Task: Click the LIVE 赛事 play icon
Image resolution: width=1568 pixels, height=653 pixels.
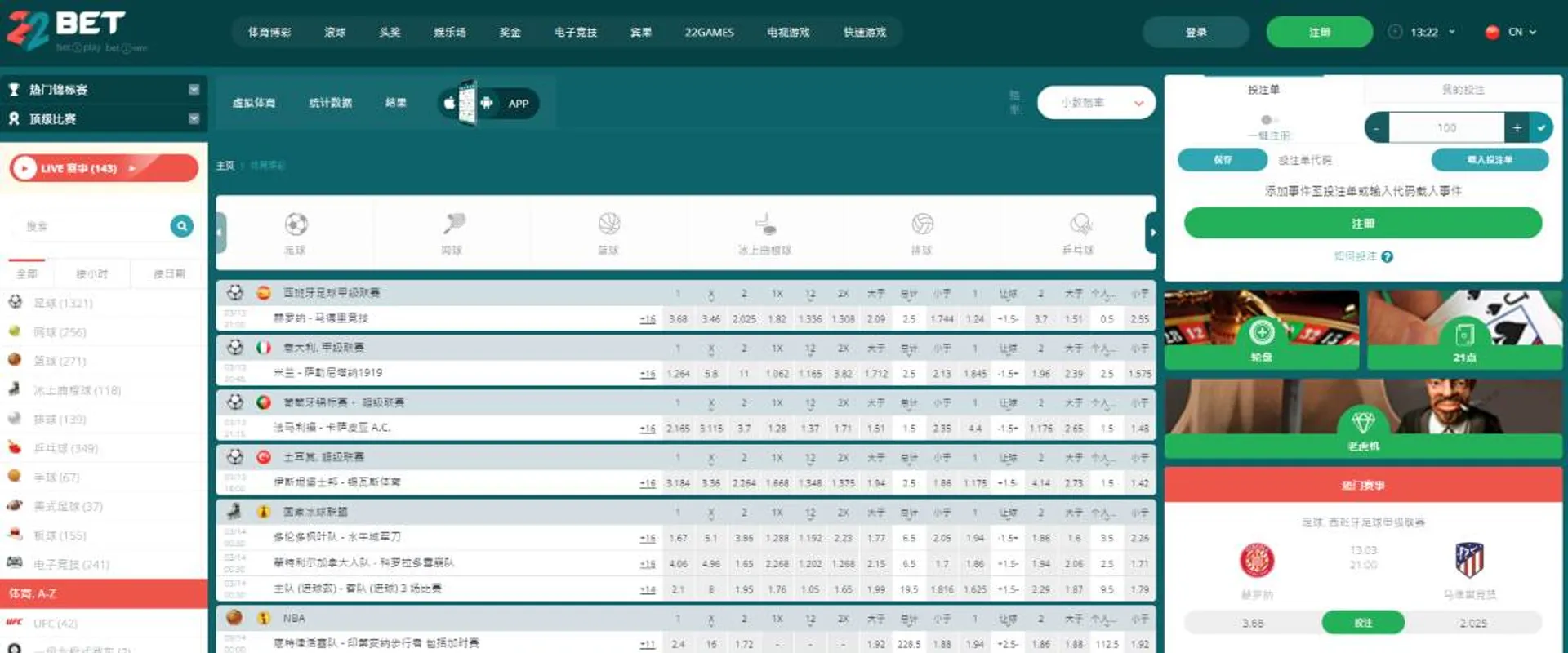Action: coord(24,168)
